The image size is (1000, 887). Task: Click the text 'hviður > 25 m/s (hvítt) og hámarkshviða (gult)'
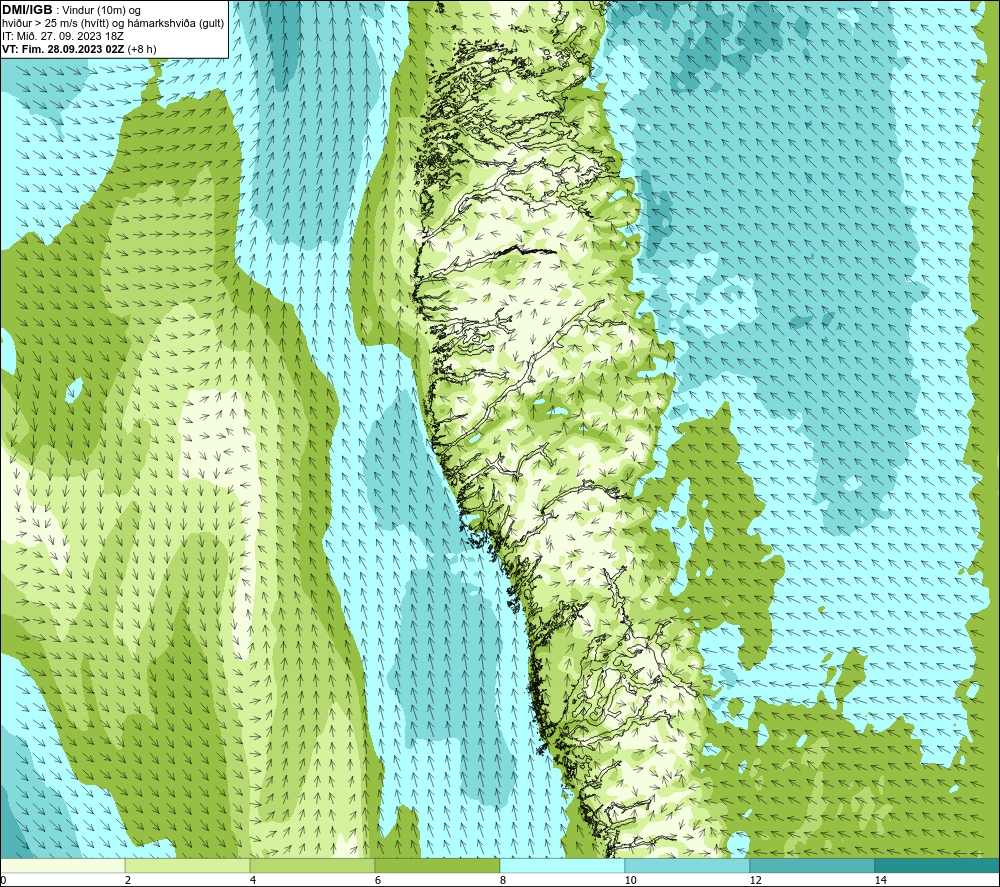tap(113, 23)
